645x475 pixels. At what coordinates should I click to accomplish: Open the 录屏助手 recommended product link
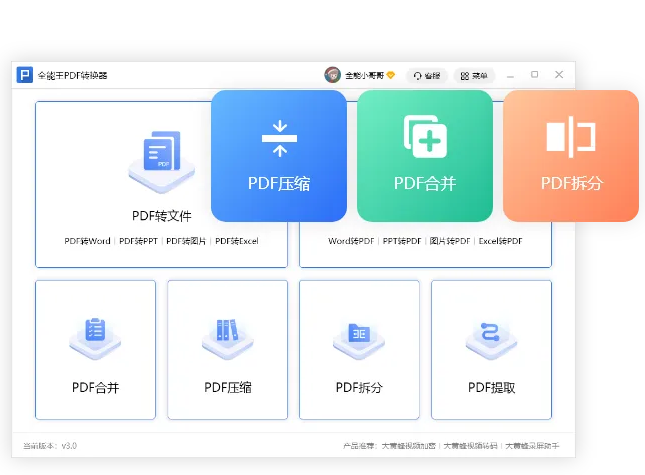pos(532,446)
